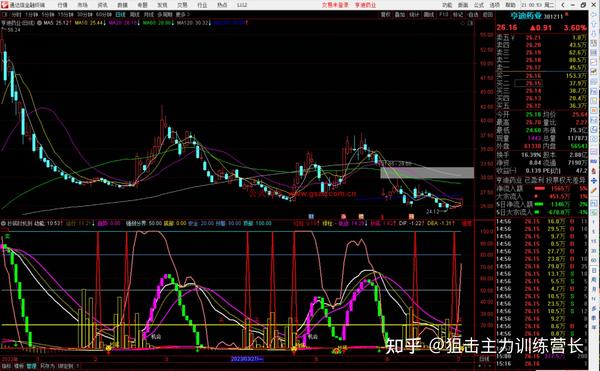Open the 多周期 multi-period view

coord(165,15)
